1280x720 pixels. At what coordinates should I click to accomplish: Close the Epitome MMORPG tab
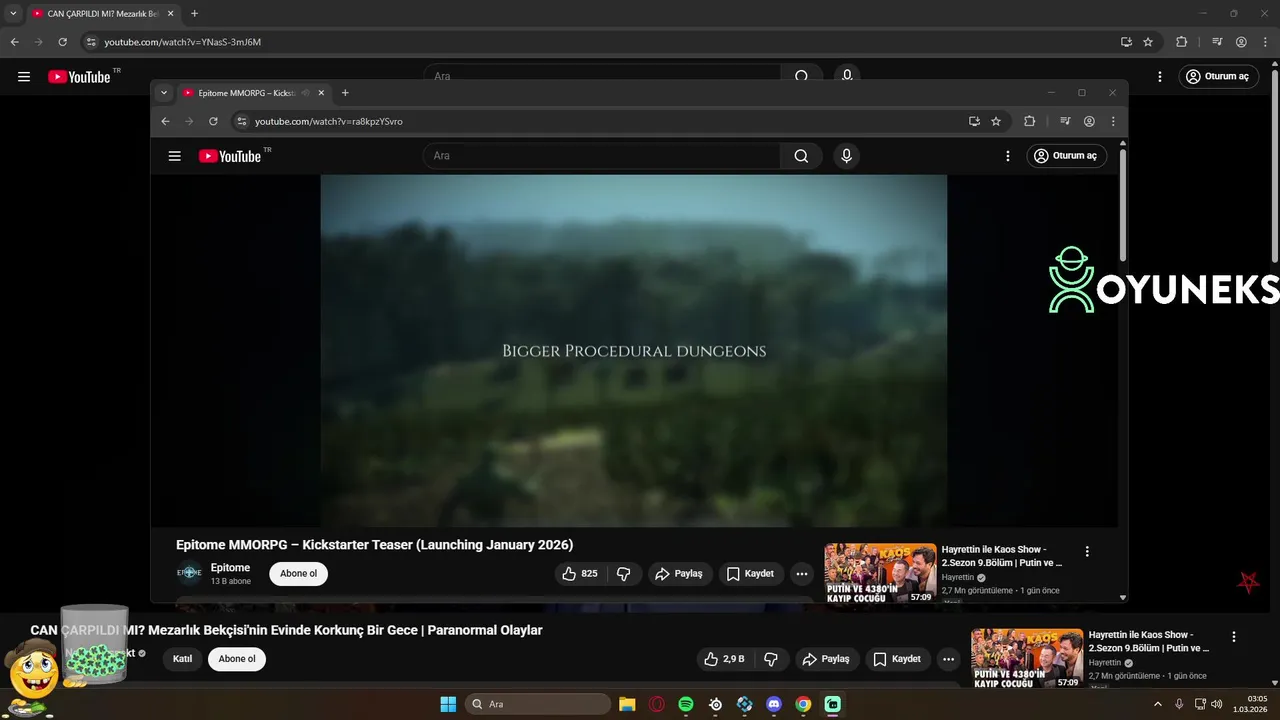click(x=321, y=93)
